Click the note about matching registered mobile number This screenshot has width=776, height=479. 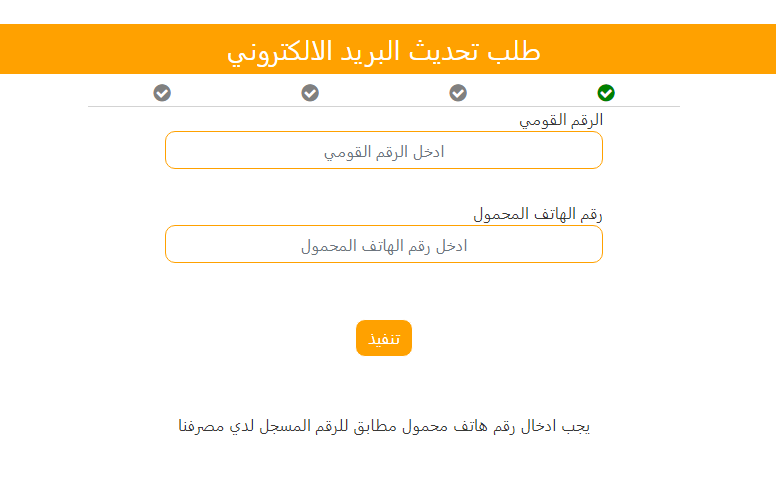click(384, 427)
